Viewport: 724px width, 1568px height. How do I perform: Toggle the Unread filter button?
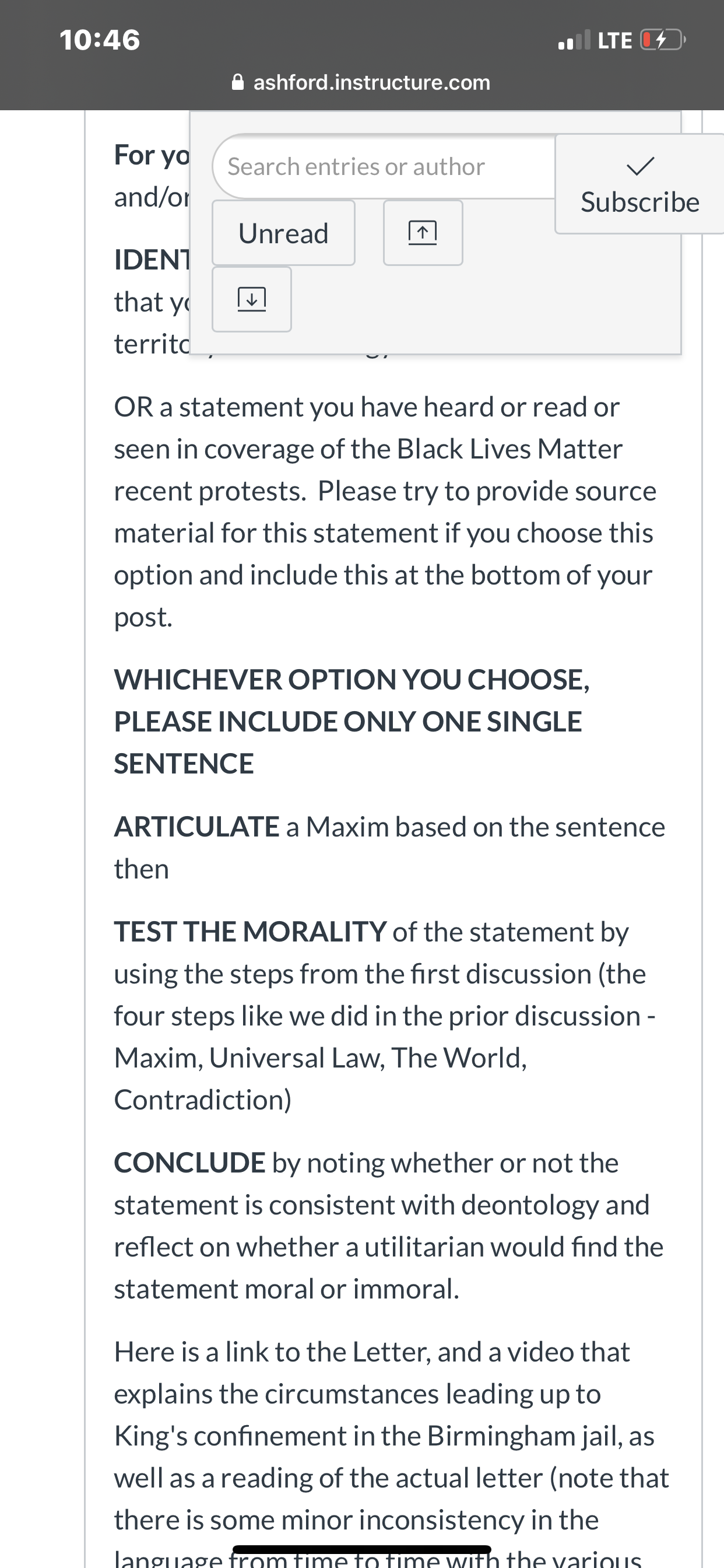click(283, 233)
